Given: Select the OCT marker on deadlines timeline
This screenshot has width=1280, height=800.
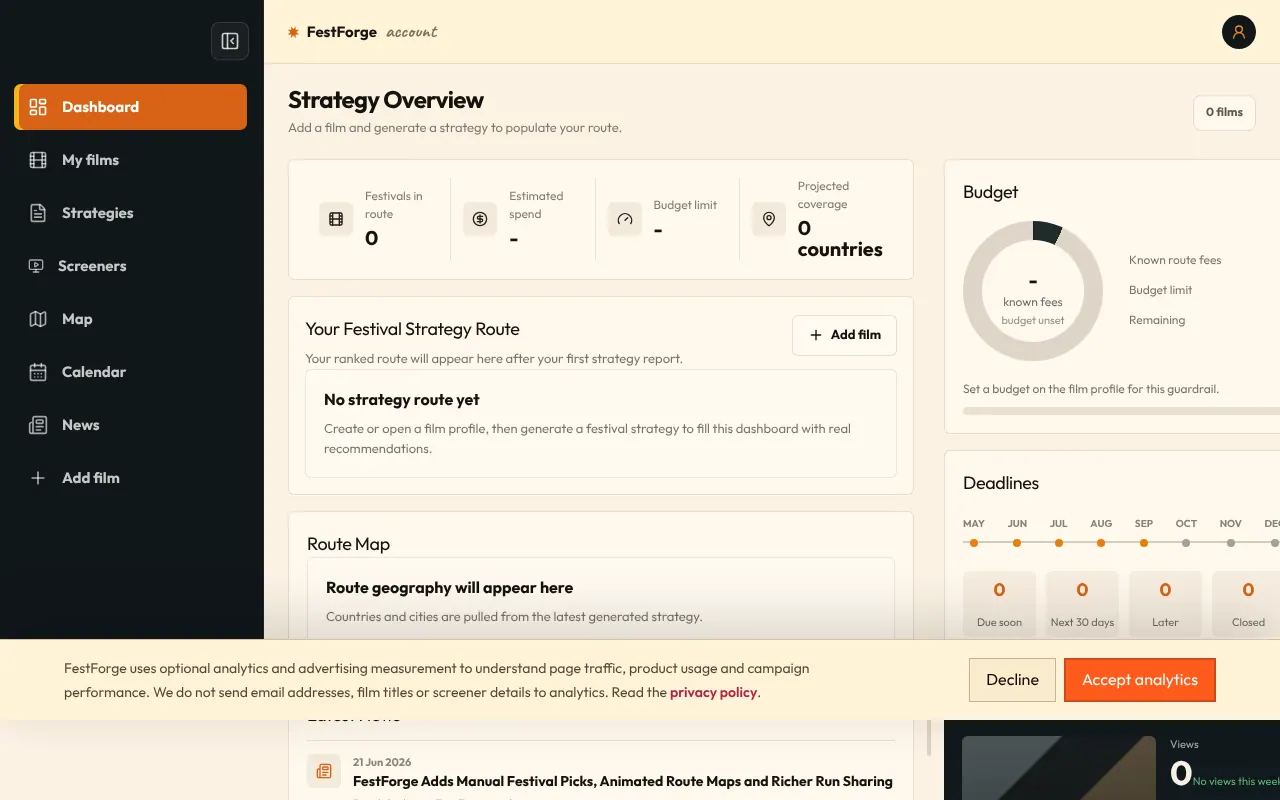Looking at the screenshot, I should click(1186, 543).
